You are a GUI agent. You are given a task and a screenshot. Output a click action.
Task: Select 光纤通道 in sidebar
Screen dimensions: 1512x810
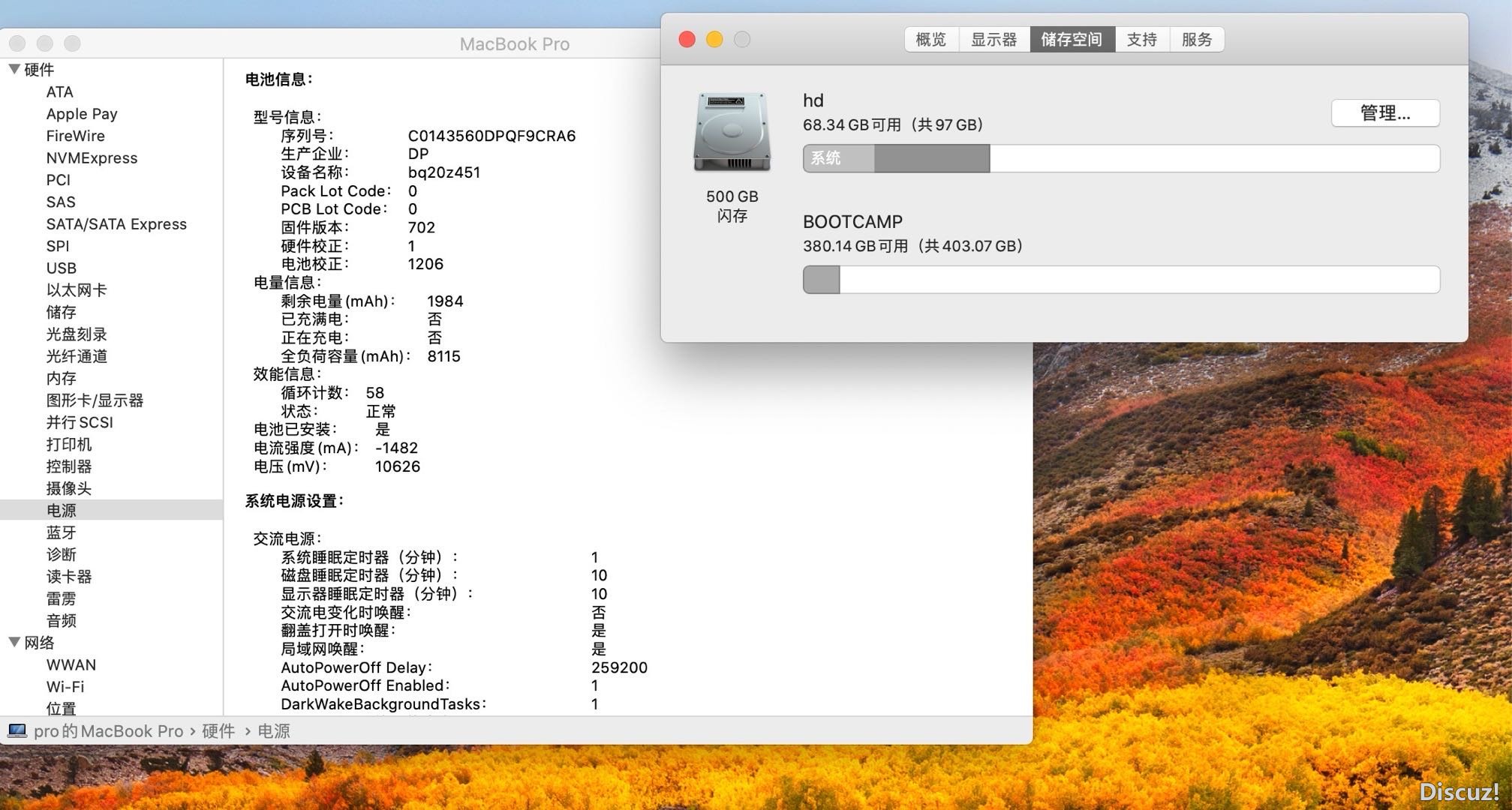pos(77,356)
